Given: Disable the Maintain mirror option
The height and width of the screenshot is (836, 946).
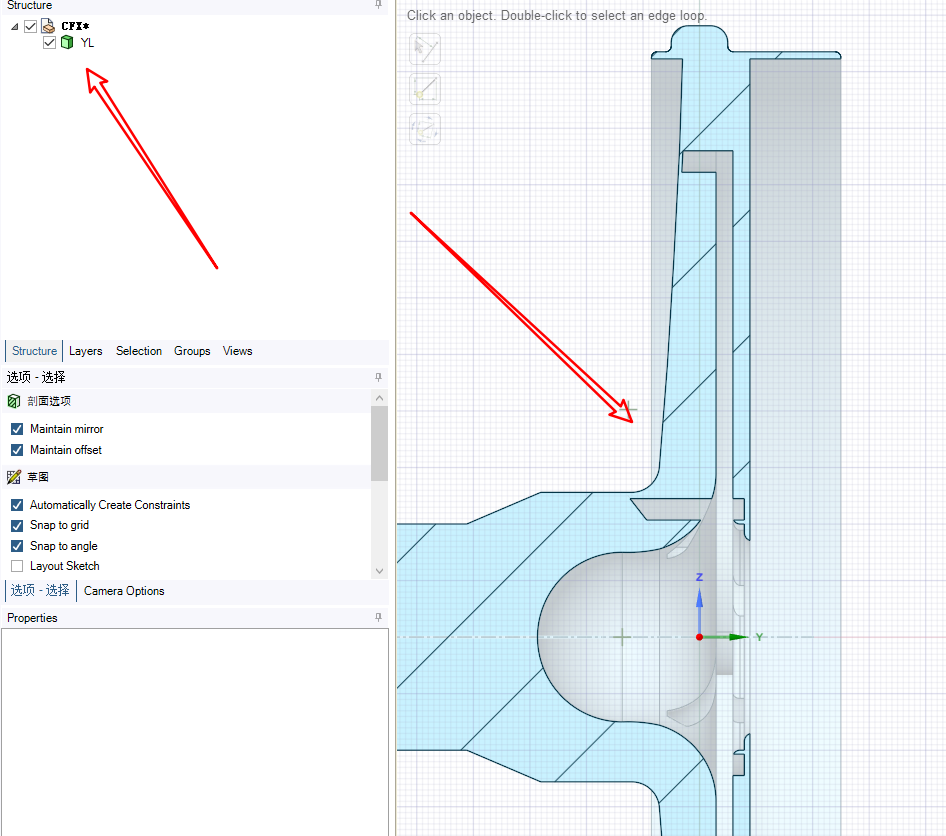Looking at the screenshot, I should click(17, 429).
